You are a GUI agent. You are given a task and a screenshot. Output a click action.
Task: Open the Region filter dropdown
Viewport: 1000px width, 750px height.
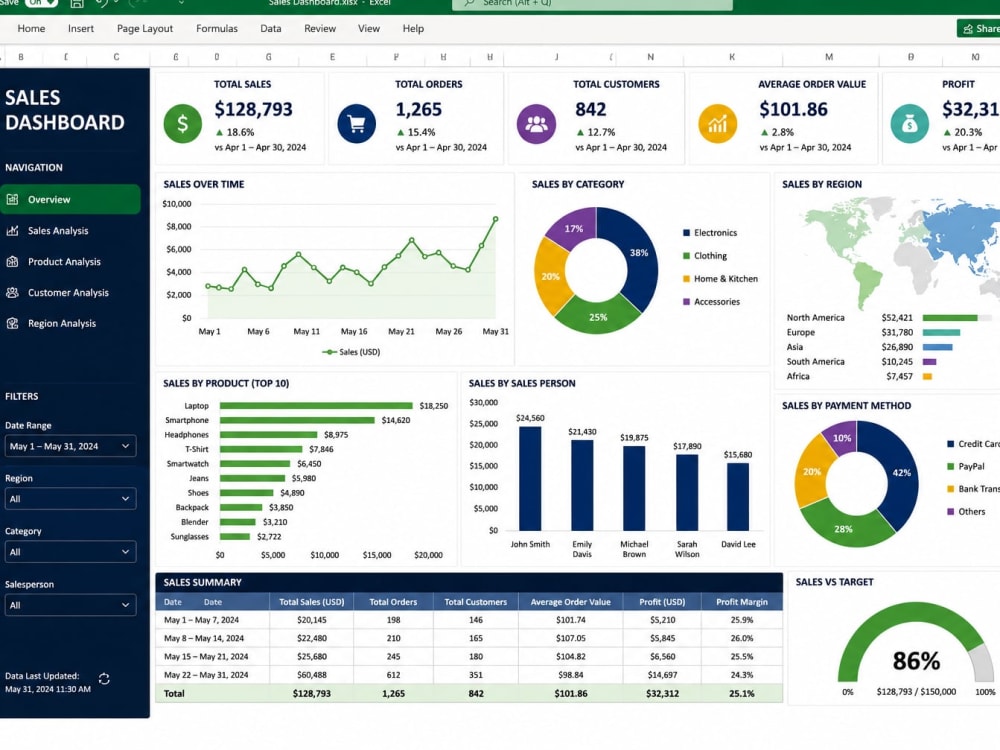pyautogui.click(x=70, y=499)
